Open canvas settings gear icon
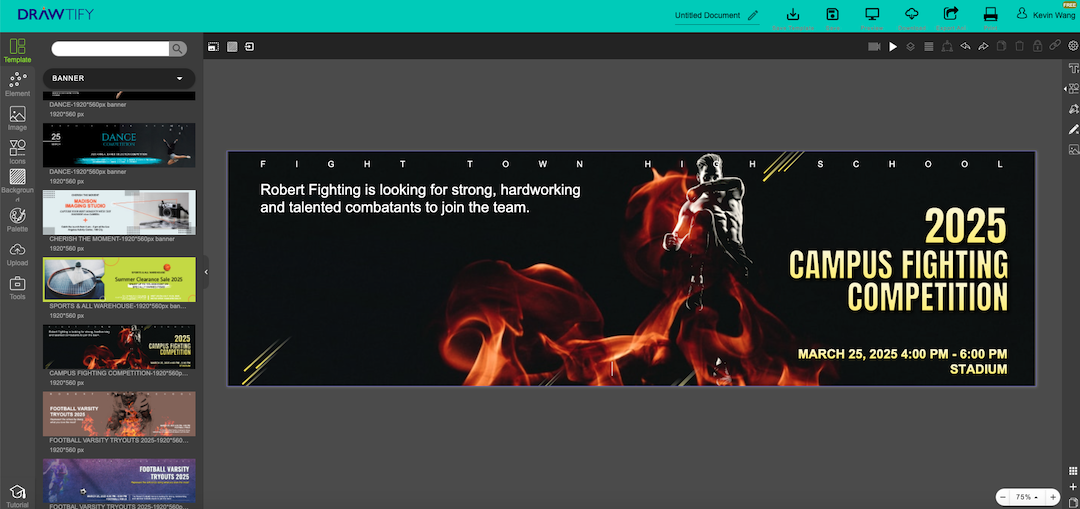The width and height of the screenshot is (1080, 509). tap(1073, 47)
